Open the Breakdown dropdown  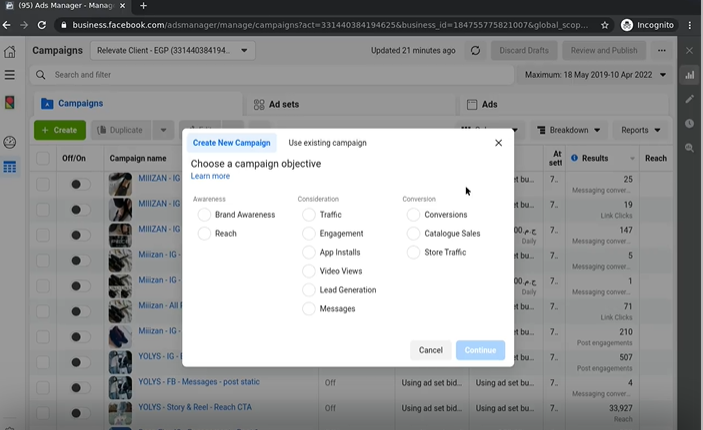click(x=568, y=130)
